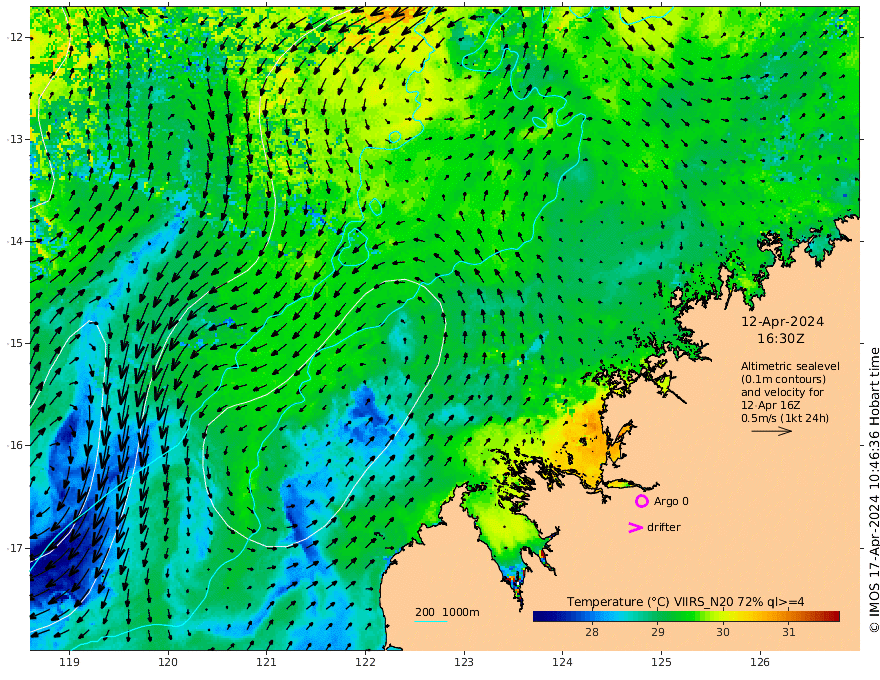Click longitude axis label 125

tap(661, 663)
